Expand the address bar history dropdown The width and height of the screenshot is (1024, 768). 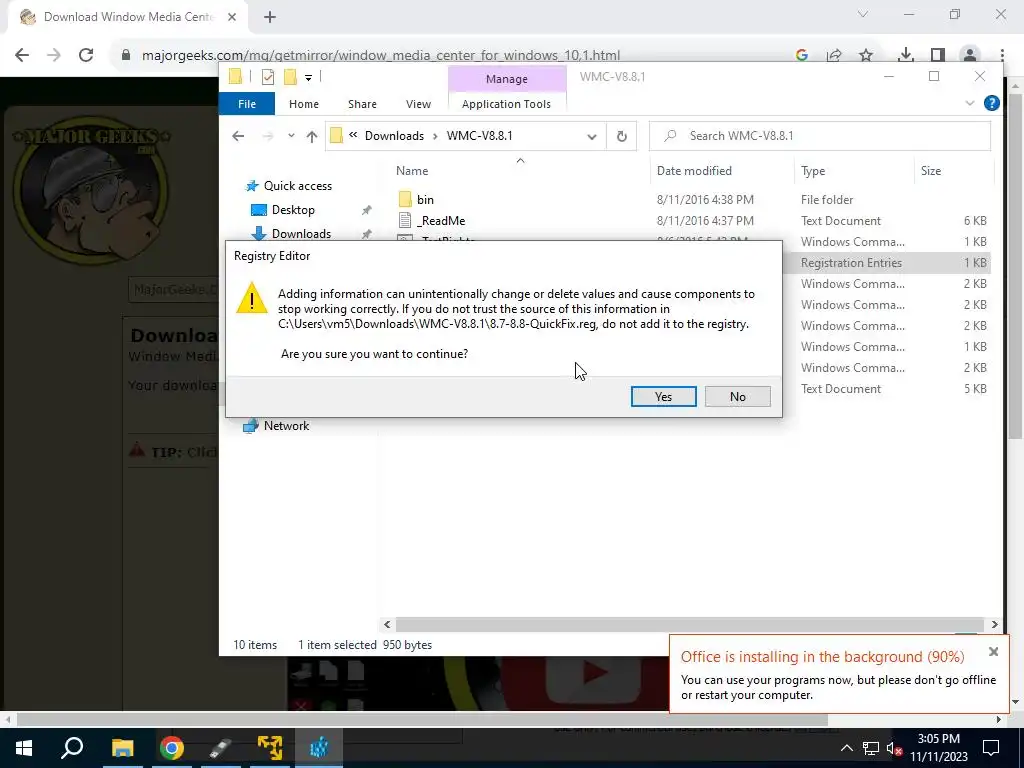(x=592, y=136)
